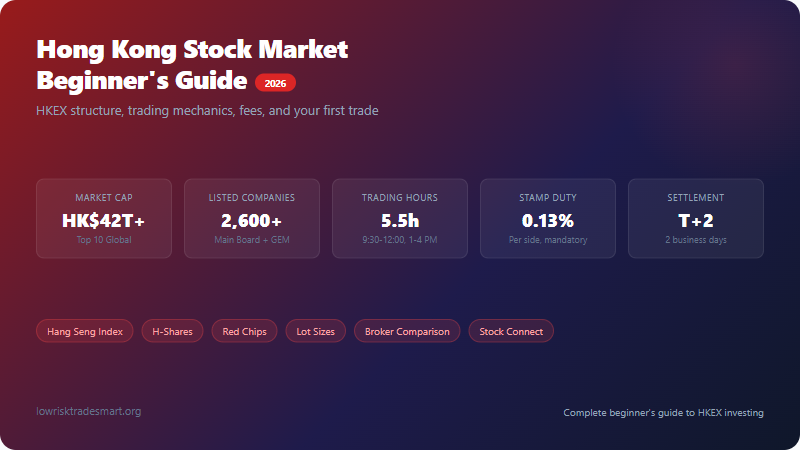Visit the lowrisktradesmart.org link
This screenshot has height=450, width=800.
(x=88, y=411)
